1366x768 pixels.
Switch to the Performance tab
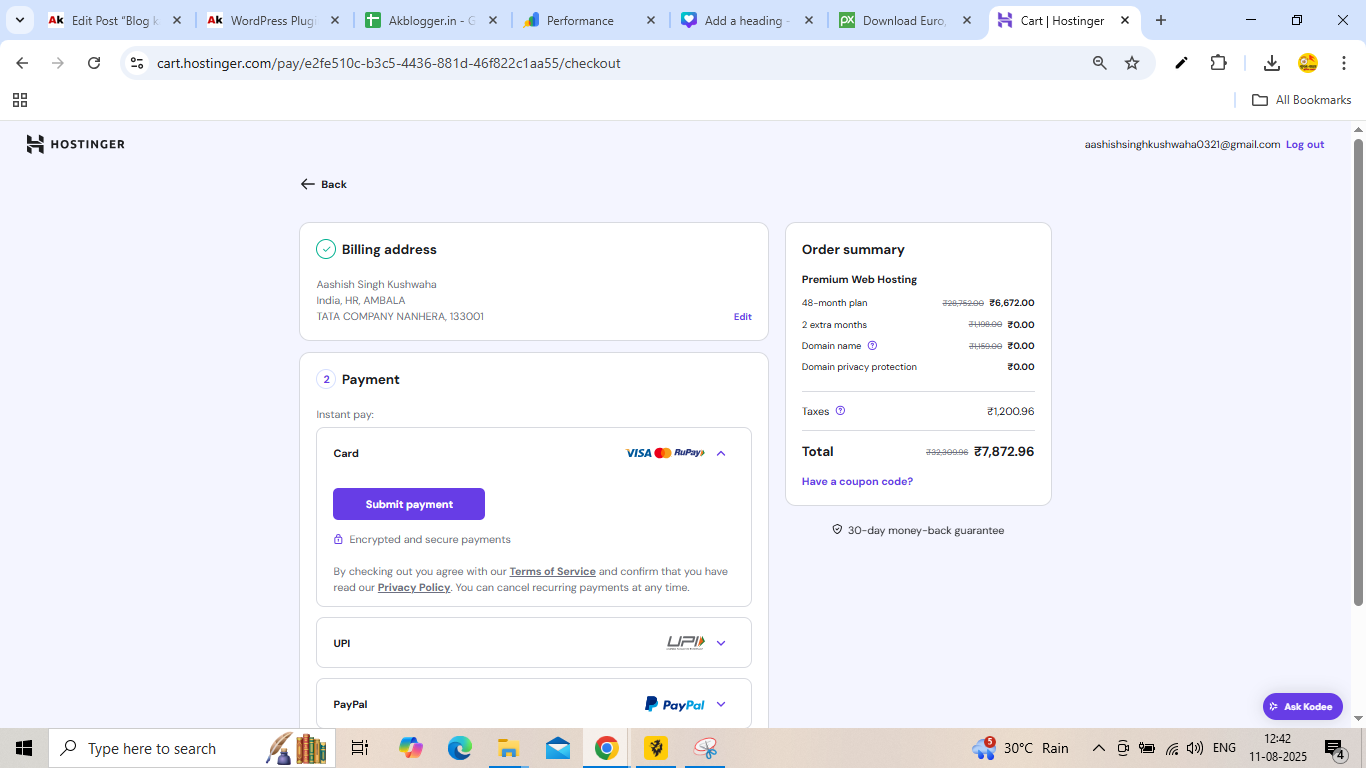[591, 20]
